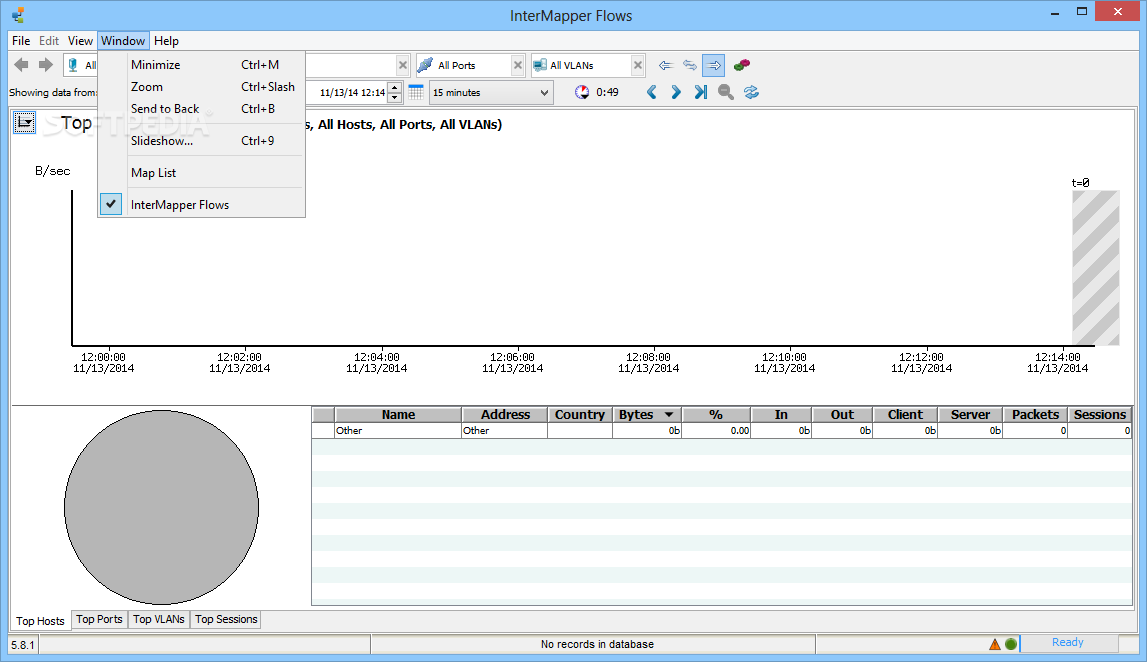
Task: Open the 15 minutes time range dropdown
Action: pyautogui.click(x=491, y=93)
